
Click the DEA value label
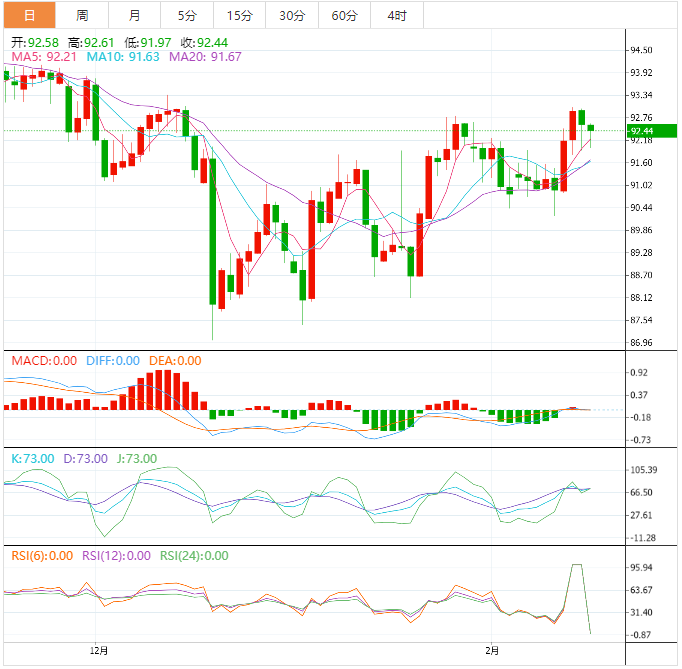coord(174,361)
